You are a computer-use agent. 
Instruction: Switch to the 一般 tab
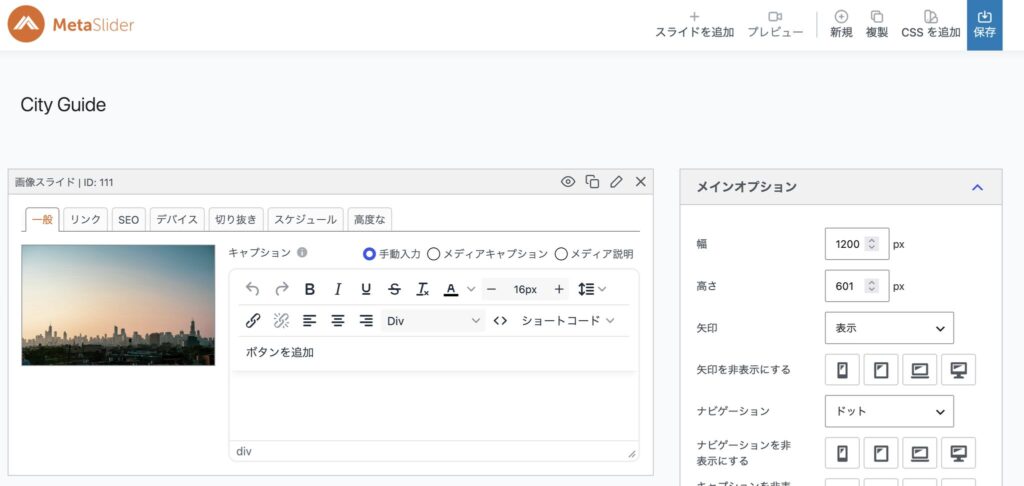42,219
